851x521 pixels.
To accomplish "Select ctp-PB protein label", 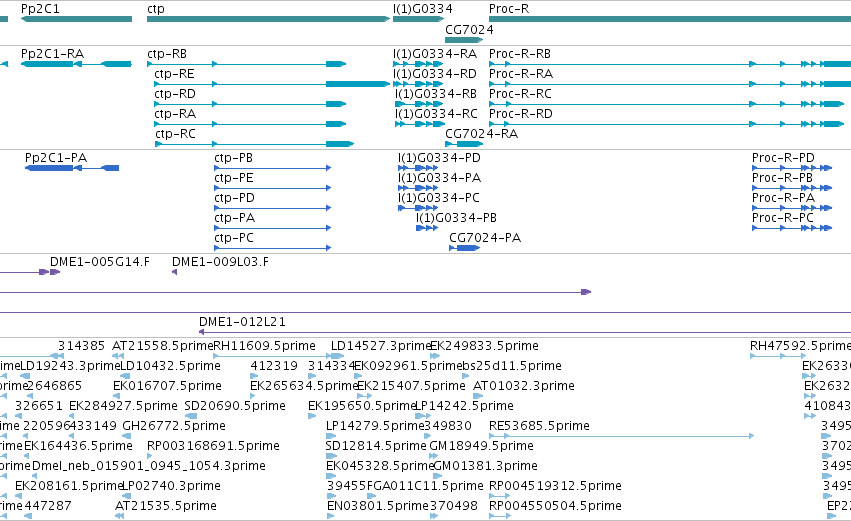I will click(233, 158).
